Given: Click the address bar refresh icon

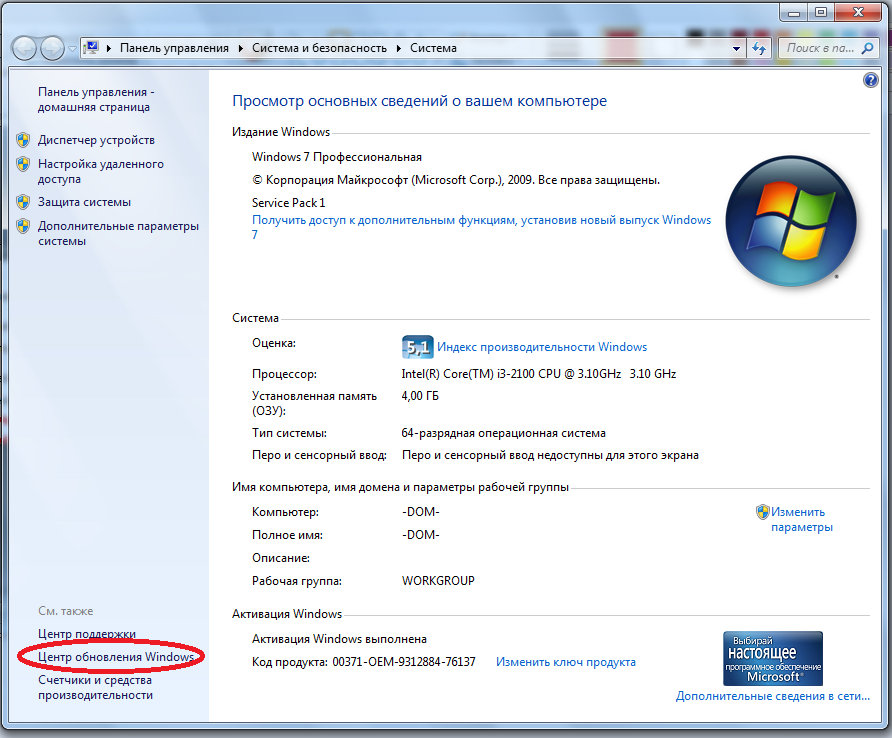Looking at the screenshot, I should [760, 48].
